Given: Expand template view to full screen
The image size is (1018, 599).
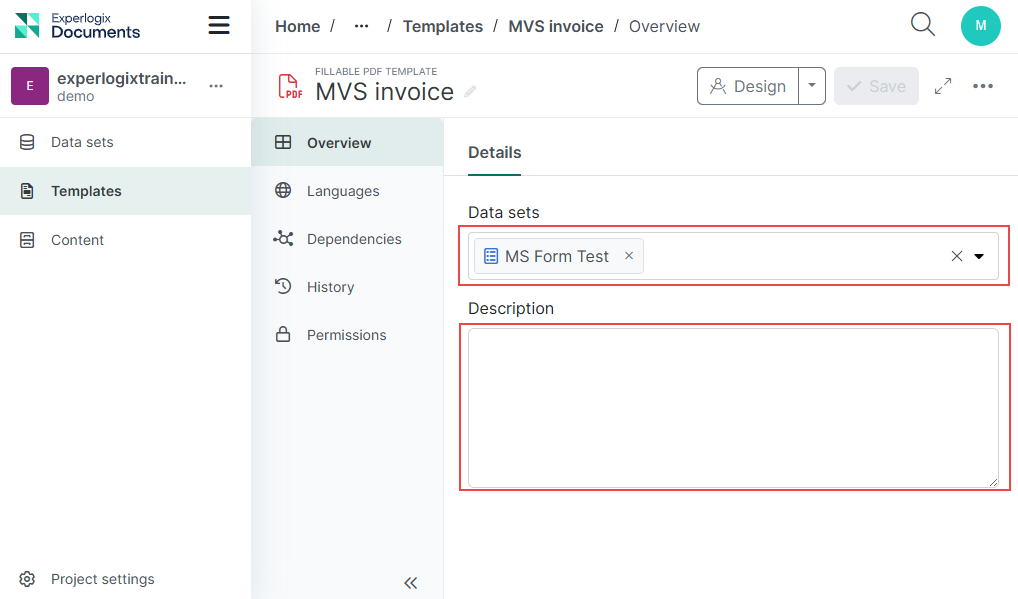Looking at the screenshot, I should click(x=943, y=87).
